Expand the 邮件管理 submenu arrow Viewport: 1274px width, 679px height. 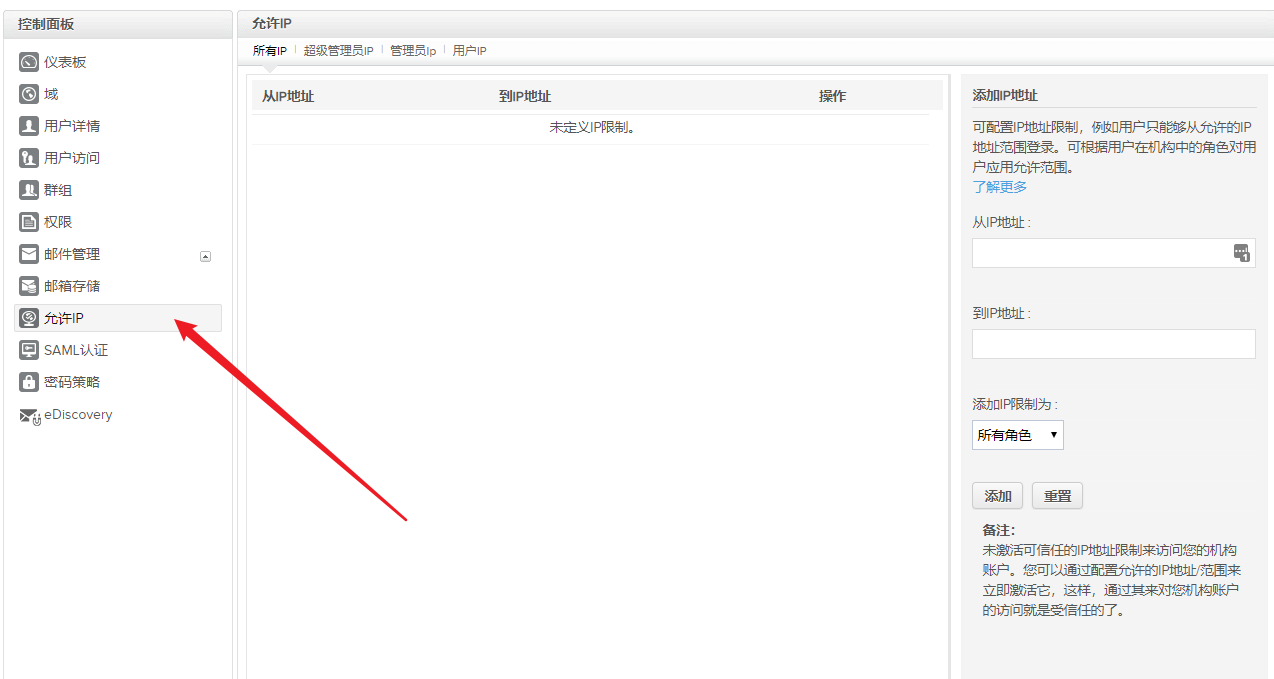coord(205,256)
